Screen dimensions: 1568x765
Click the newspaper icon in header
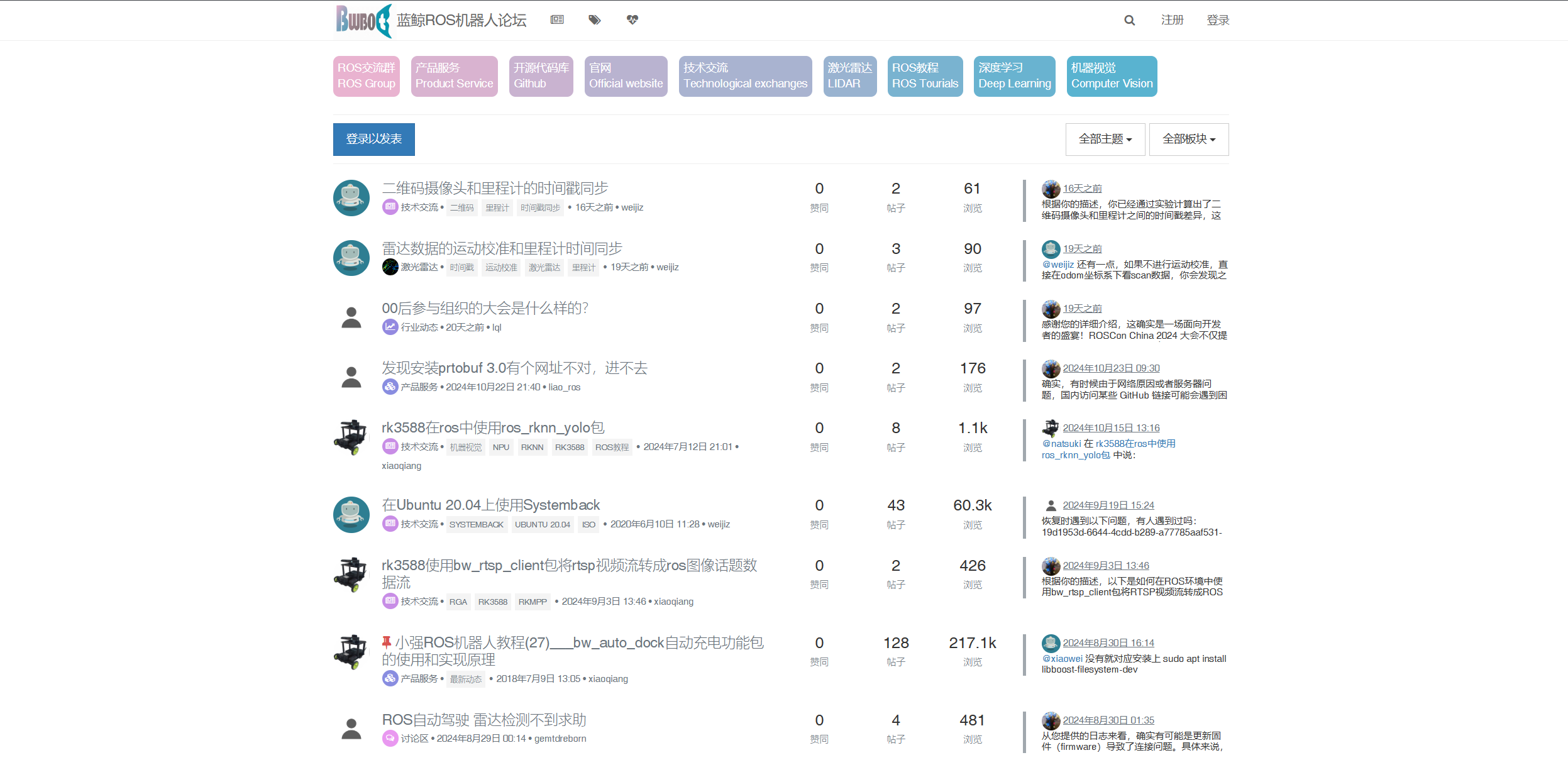click(557, 20)
